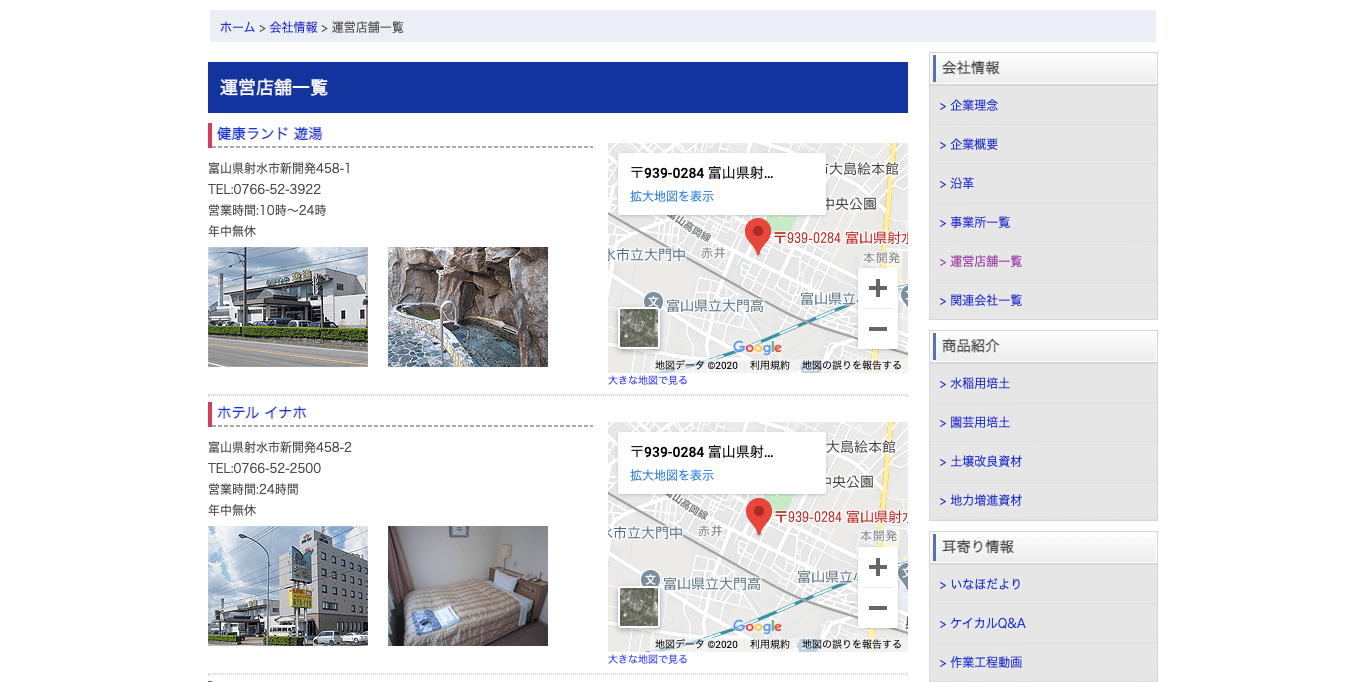Open 会社情報 breadcrumb link
Image resolution: width=1366 pixels, height=682 pixels.
click(293, 27)
